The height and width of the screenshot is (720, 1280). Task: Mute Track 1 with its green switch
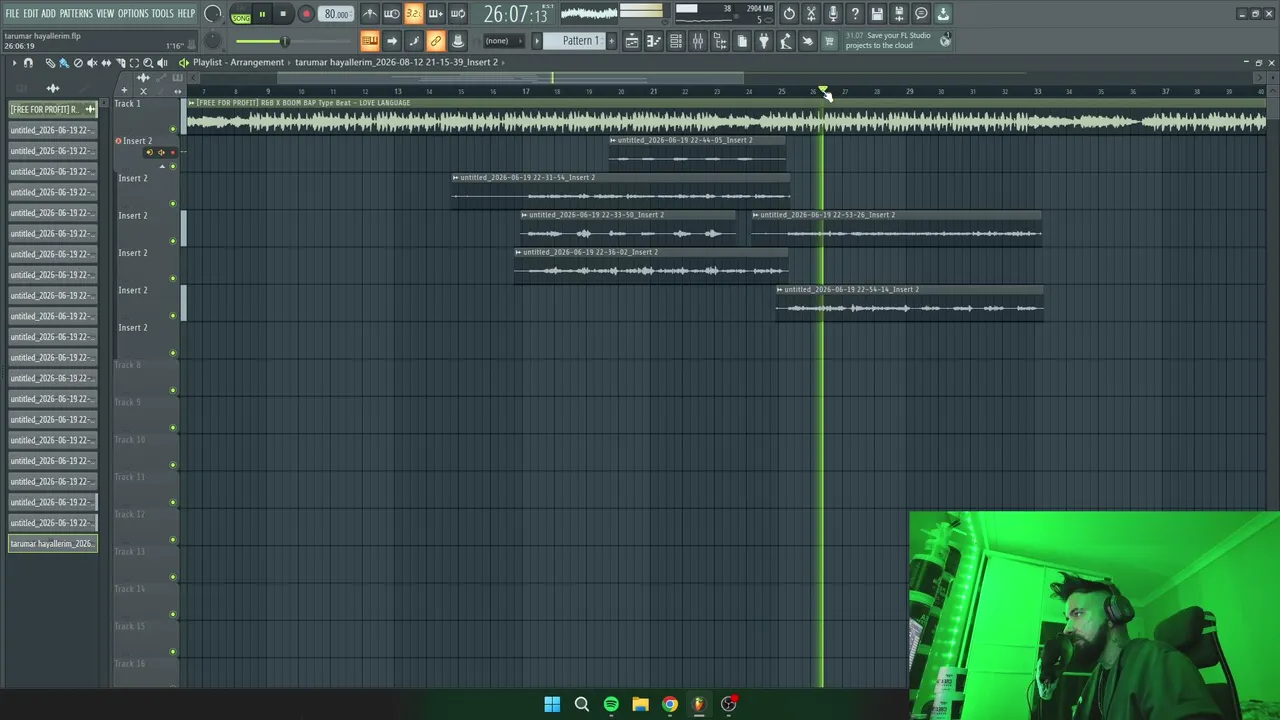(173, 129)
